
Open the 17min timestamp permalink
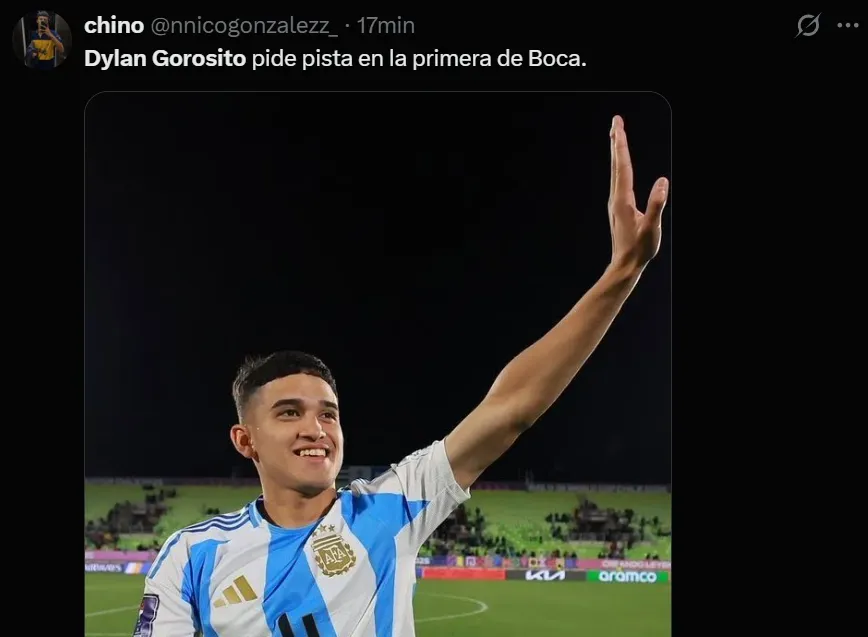386,25
